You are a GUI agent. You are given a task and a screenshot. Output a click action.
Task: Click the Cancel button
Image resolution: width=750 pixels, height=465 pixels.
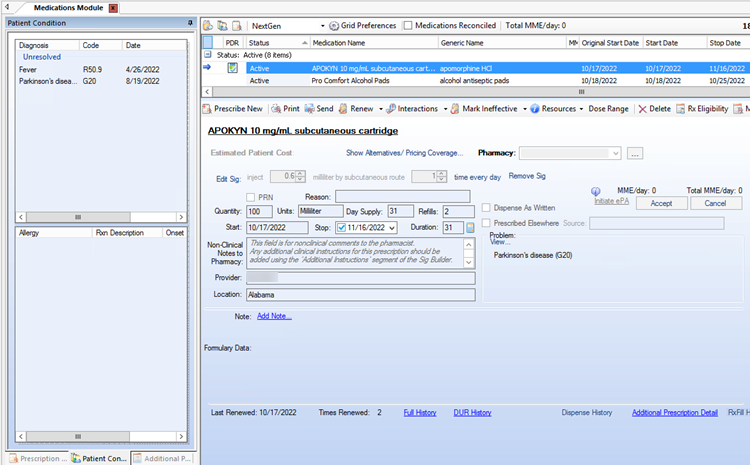715,203
